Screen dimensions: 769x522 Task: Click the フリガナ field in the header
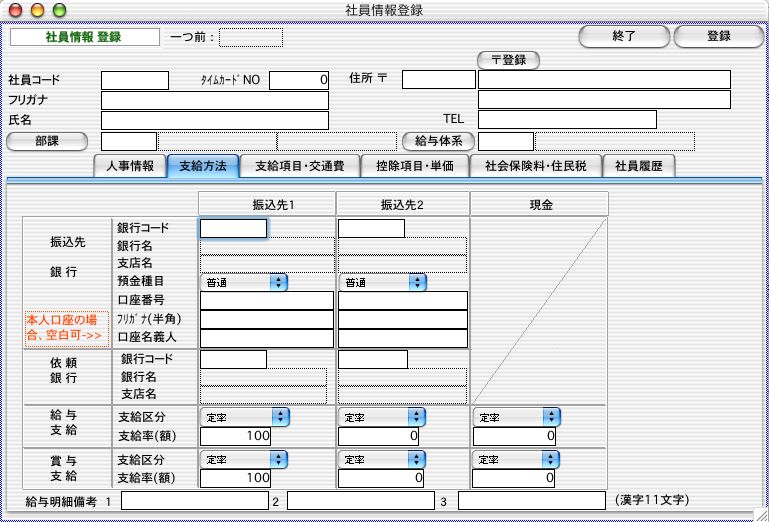(214, 100)
